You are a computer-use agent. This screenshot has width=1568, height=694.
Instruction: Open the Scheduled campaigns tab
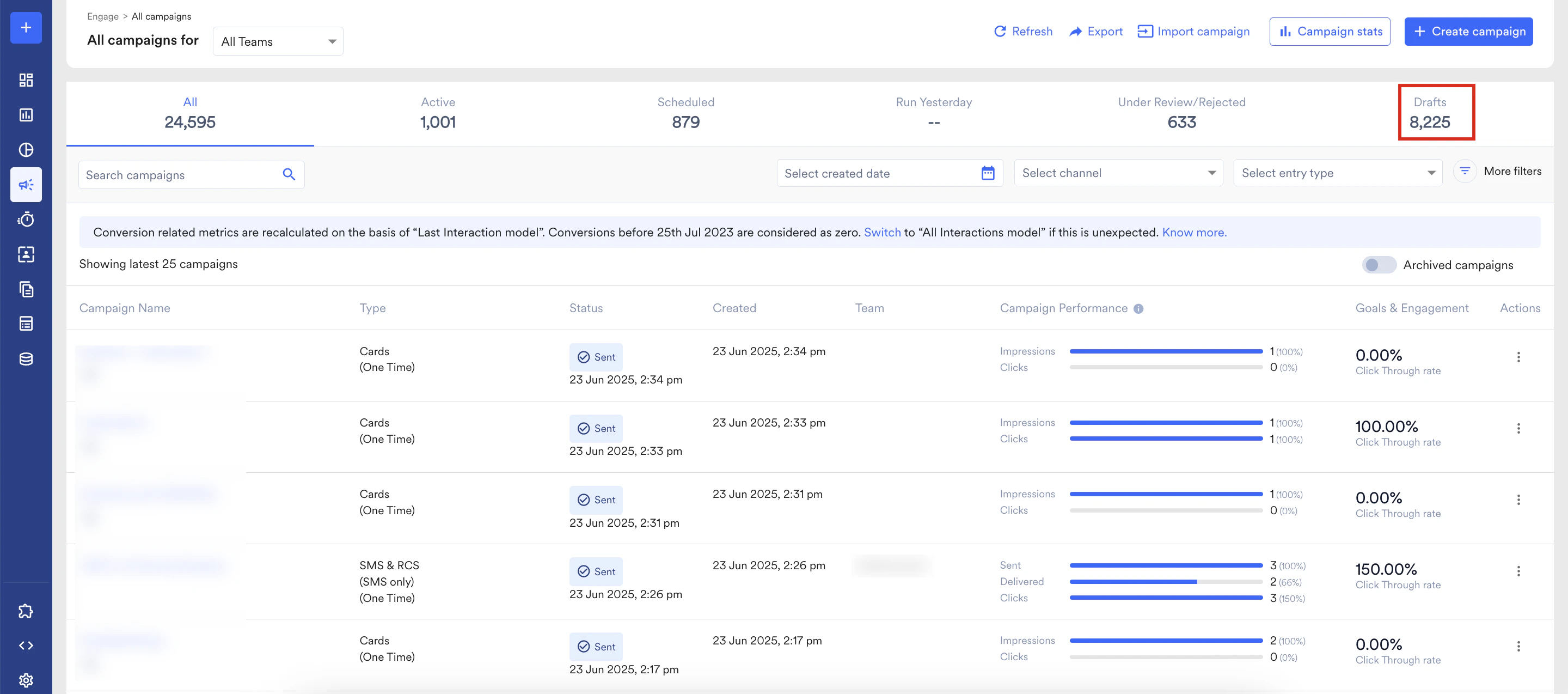[686, 113]
